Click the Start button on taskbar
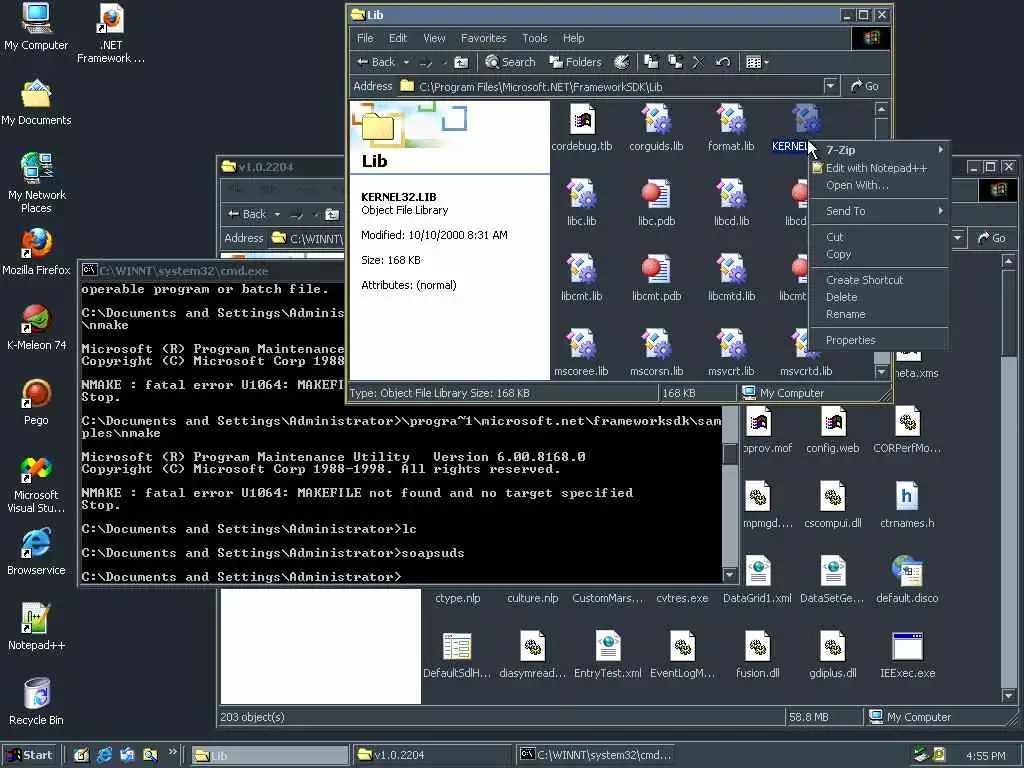1024x768 pixels. (30, 755)
